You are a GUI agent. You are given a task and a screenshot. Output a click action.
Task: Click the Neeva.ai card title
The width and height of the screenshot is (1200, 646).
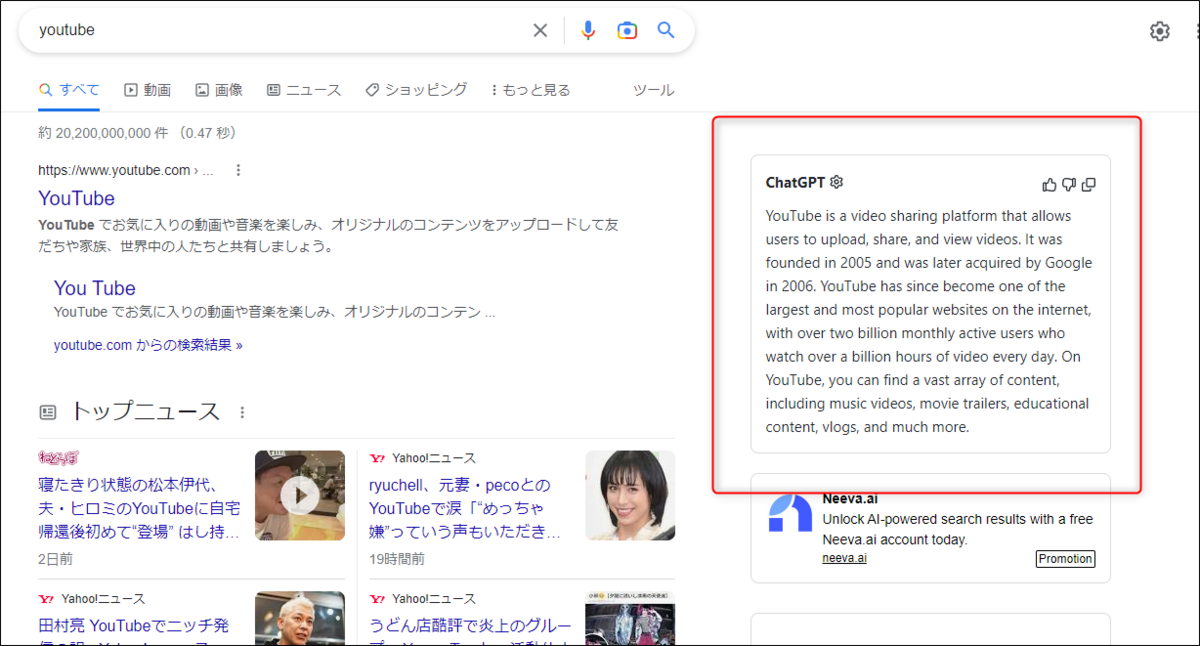pos(851,499)
